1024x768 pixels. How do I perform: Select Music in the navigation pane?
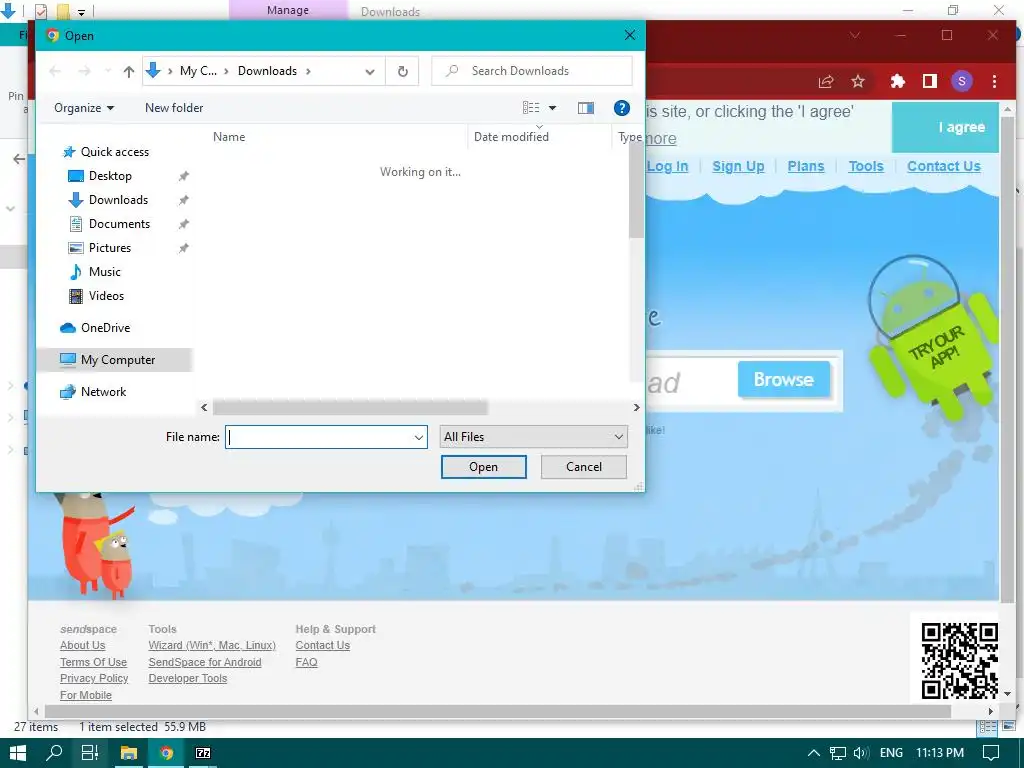104,272
